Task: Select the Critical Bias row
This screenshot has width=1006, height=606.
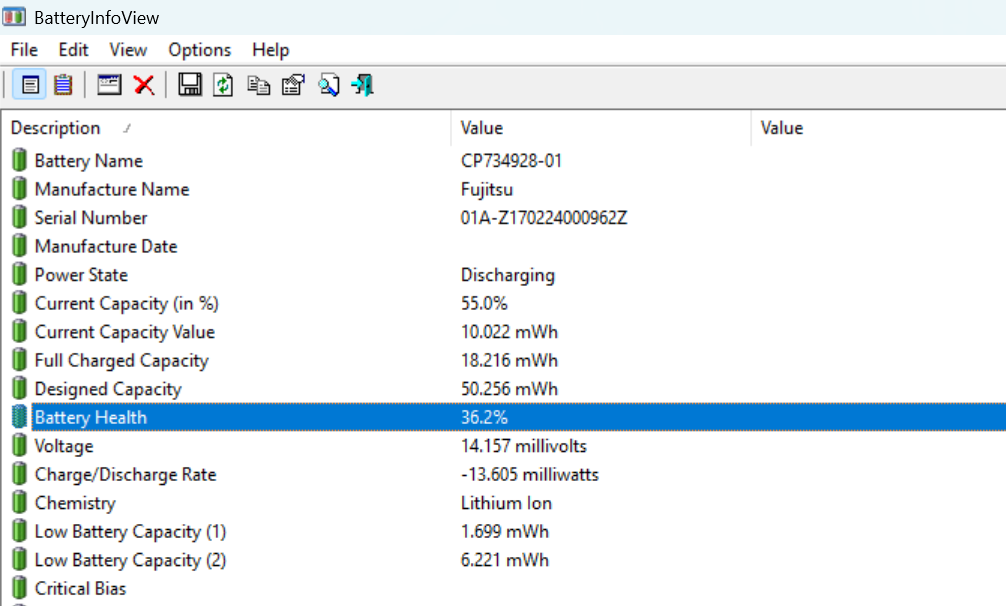Action: 503,588
